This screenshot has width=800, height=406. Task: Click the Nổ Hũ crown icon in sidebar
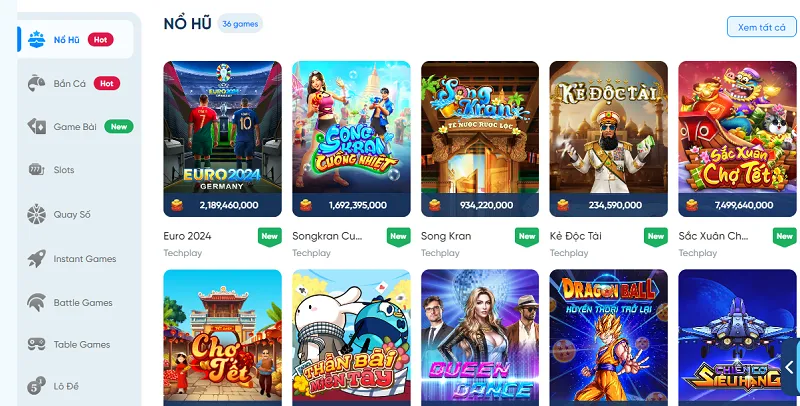(x=36, y=39)
